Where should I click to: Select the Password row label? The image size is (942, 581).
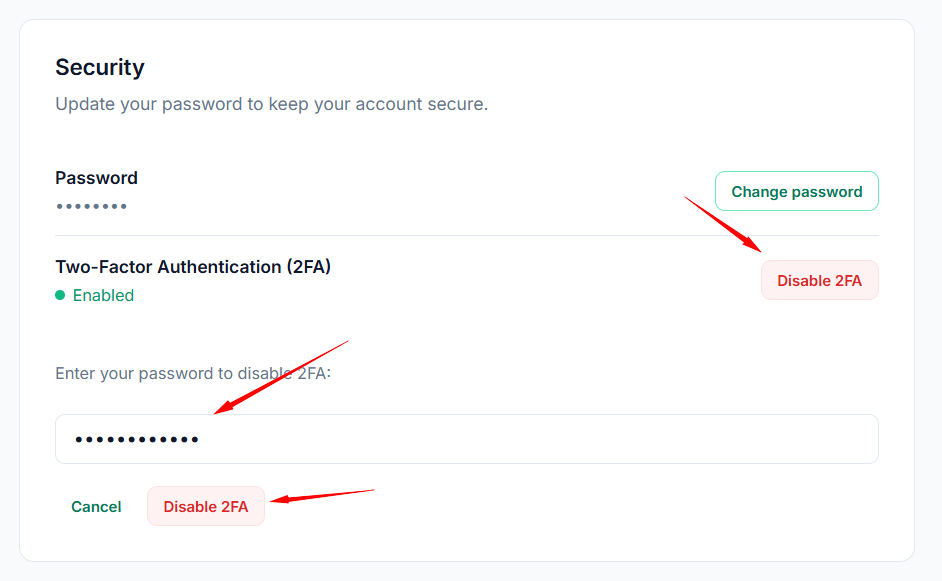[x=96, y=178]
